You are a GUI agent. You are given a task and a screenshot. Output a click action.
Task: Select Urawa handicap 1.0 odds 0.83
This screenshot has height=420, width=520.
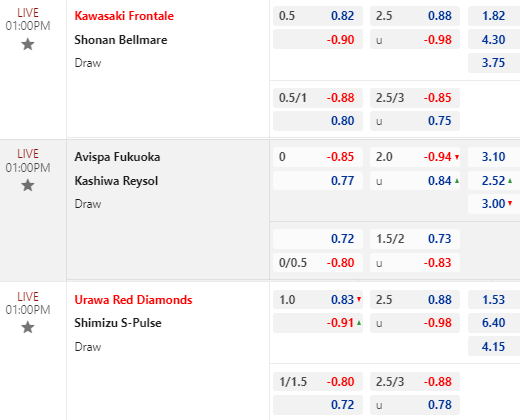318,299
